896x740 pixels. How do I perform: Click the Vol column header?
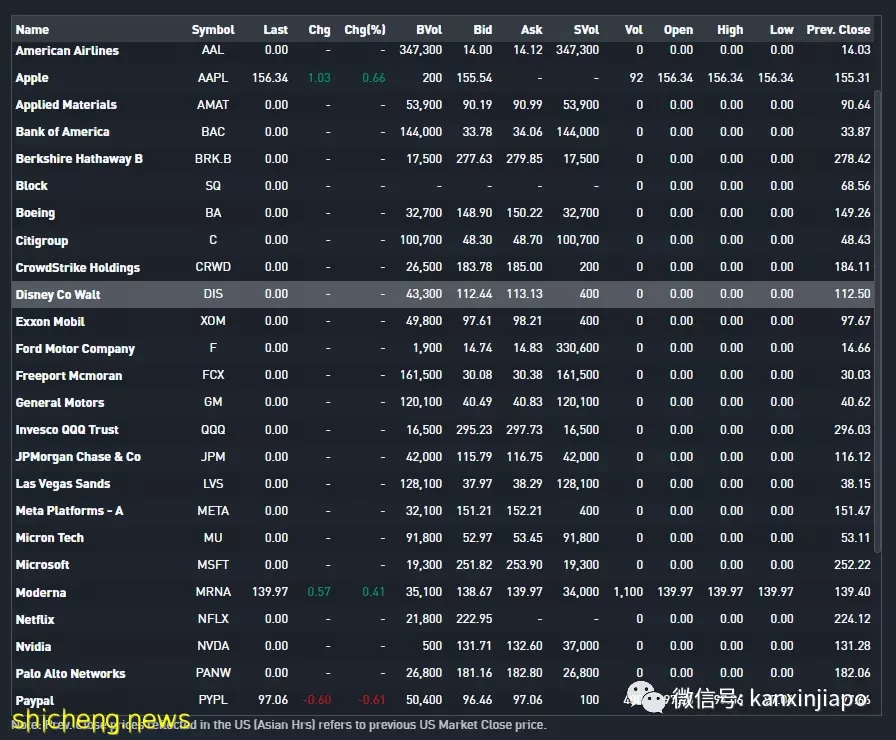[x=634, y=30]
